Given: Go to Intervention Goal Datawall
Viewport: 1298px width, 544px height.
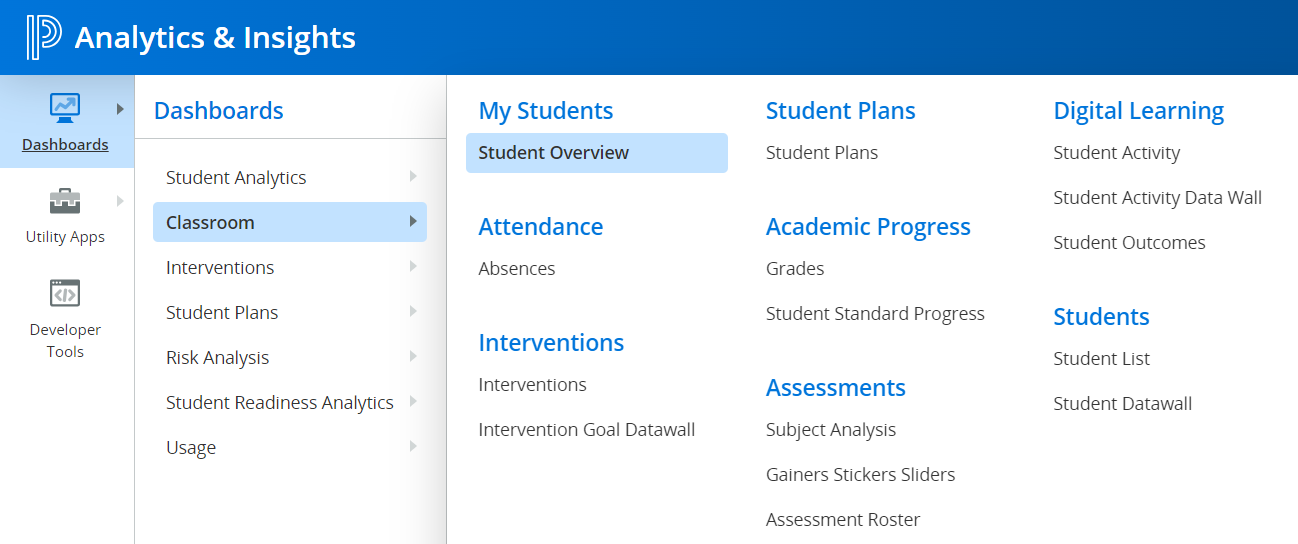Looking at the screenshot, I should pos(587,430).
